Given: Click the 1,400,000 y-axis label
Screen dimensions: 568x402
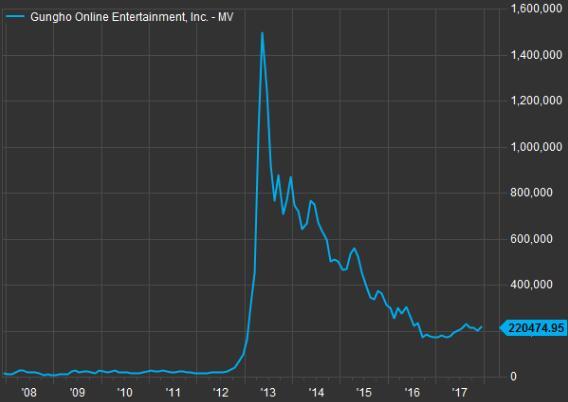Looking at the screenshot, I should tap(536, 55).
